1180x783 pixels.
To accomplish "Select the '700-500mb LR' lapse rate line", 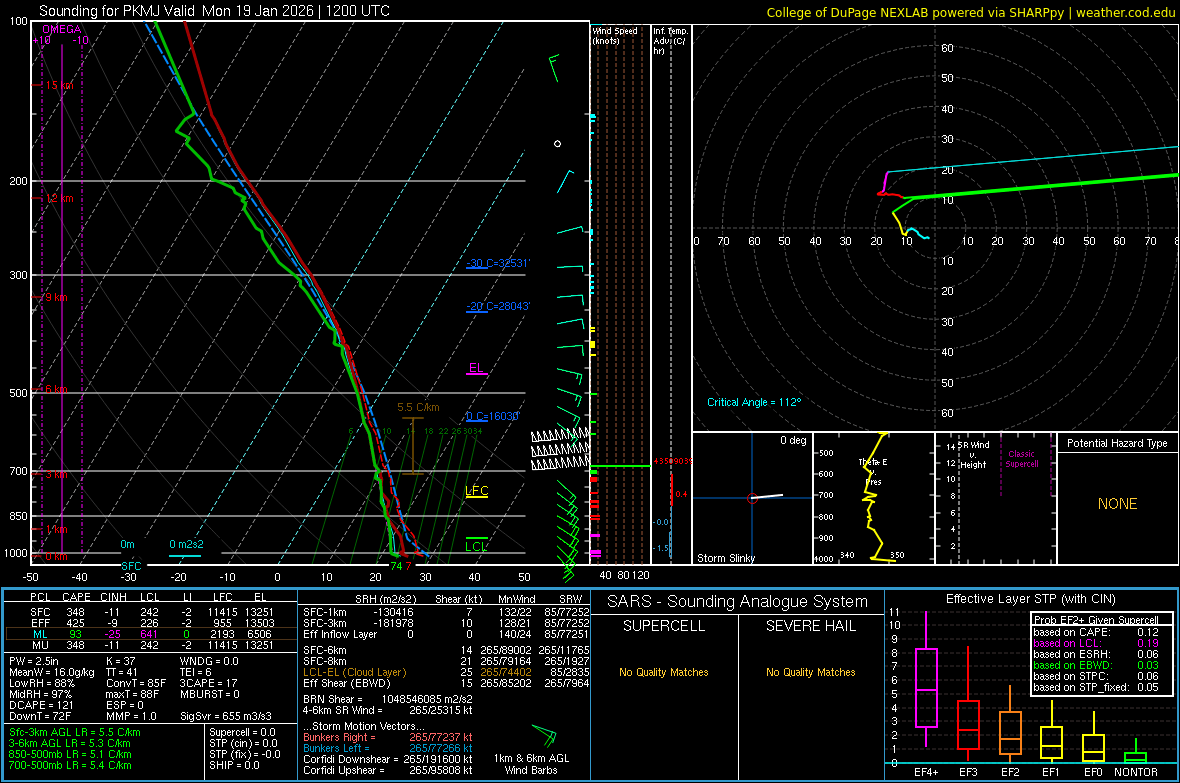I will (70, 765).
